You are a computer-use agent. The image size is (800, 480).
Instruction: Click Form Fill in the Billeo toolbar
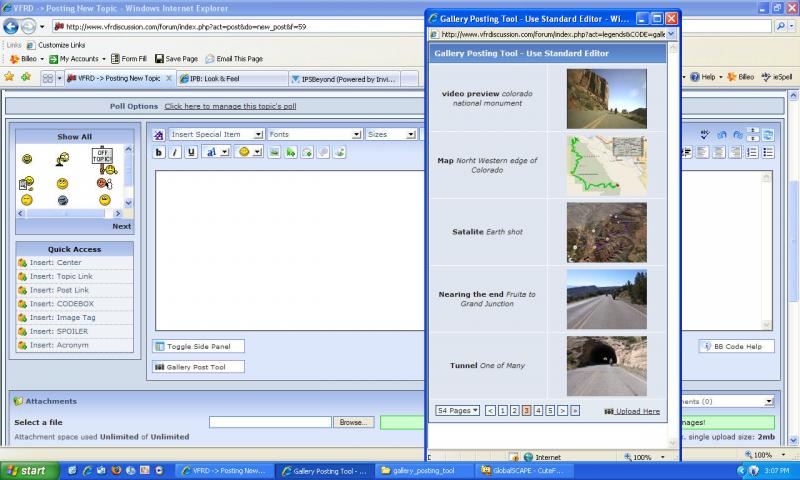click(129, 59)
